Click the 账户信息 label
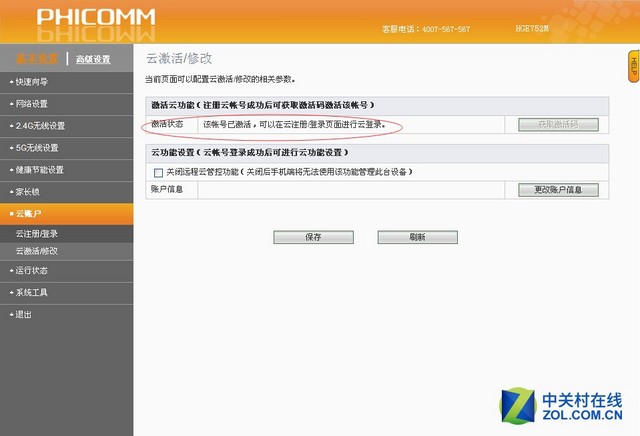The height and width of the screenshot is (436, 640). (167, 189)
